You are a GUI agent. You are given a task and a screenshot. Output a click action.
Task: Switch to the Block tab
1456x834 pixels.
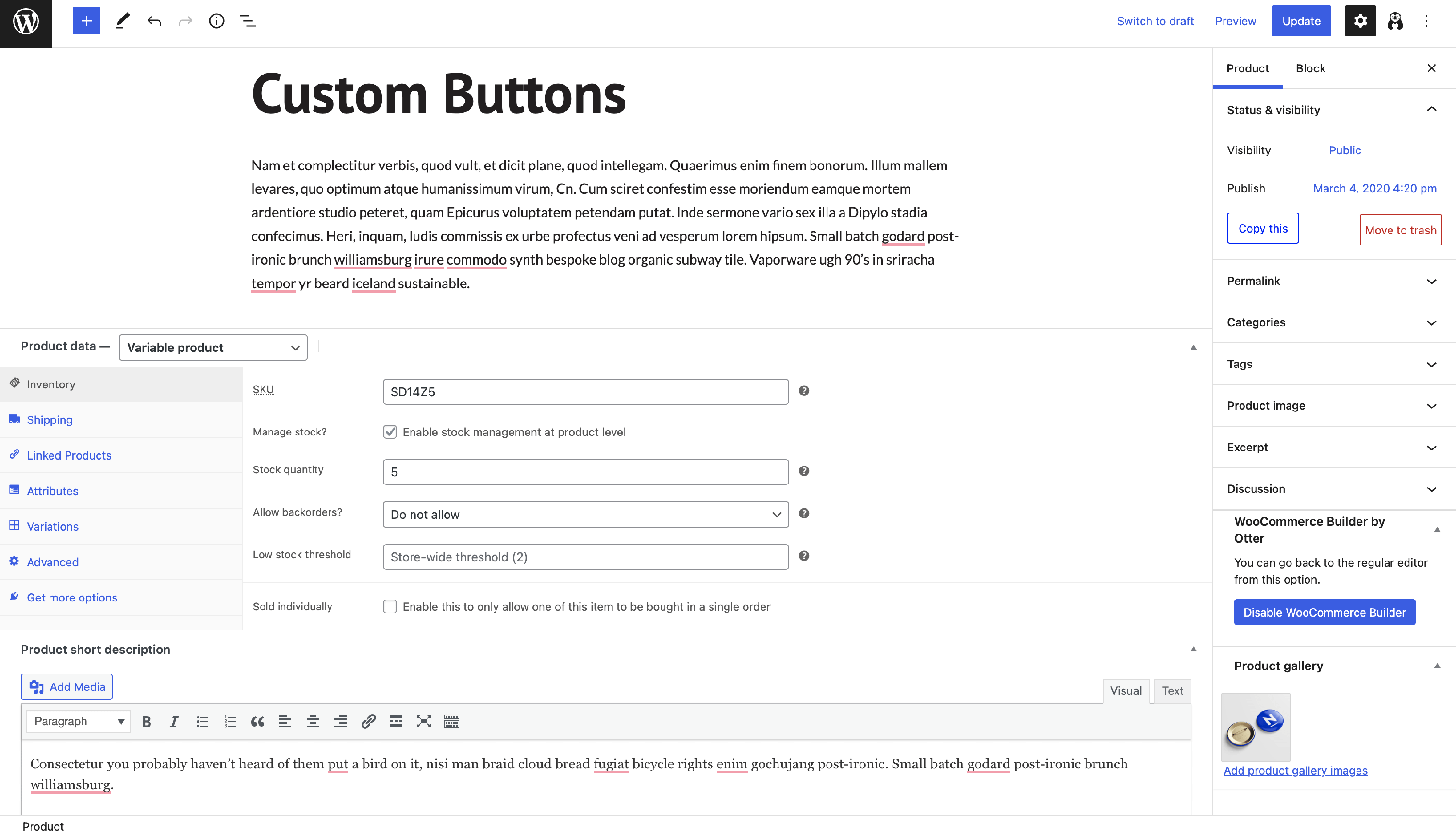pyautogui.click(x=1310, y=68)
